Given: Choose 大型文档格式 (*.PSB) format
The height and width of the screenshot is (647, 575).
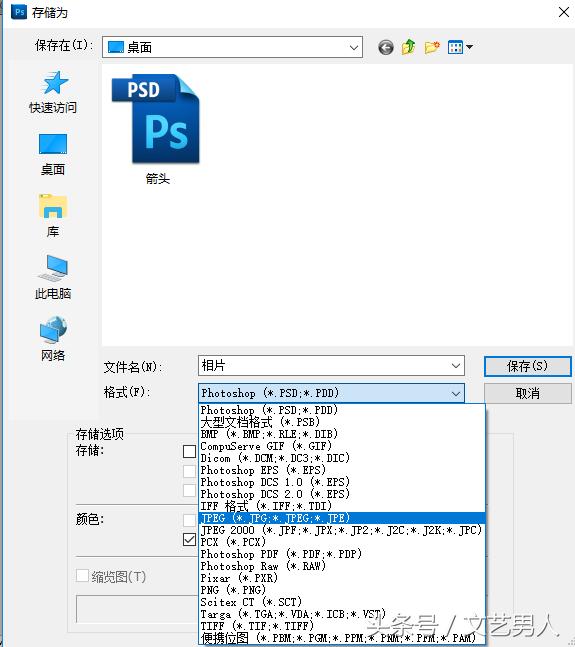Looking at the screenshot, I should [x=342, y=422].
